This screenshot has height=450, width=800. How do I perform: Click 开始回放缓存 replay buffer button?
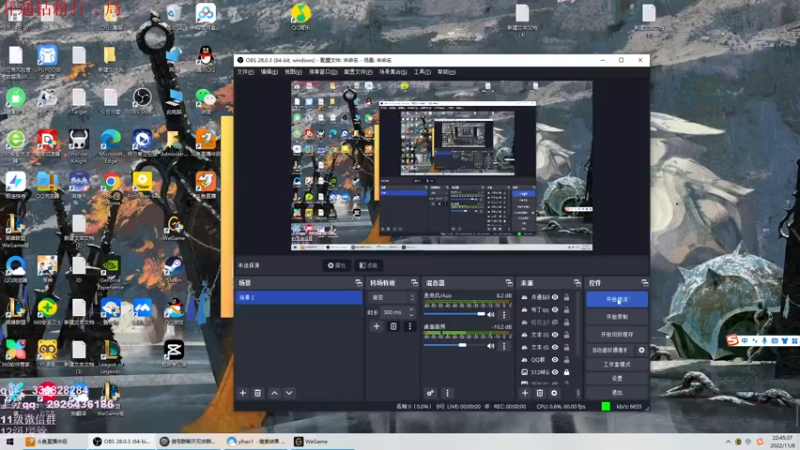click(x=617, y=334)
